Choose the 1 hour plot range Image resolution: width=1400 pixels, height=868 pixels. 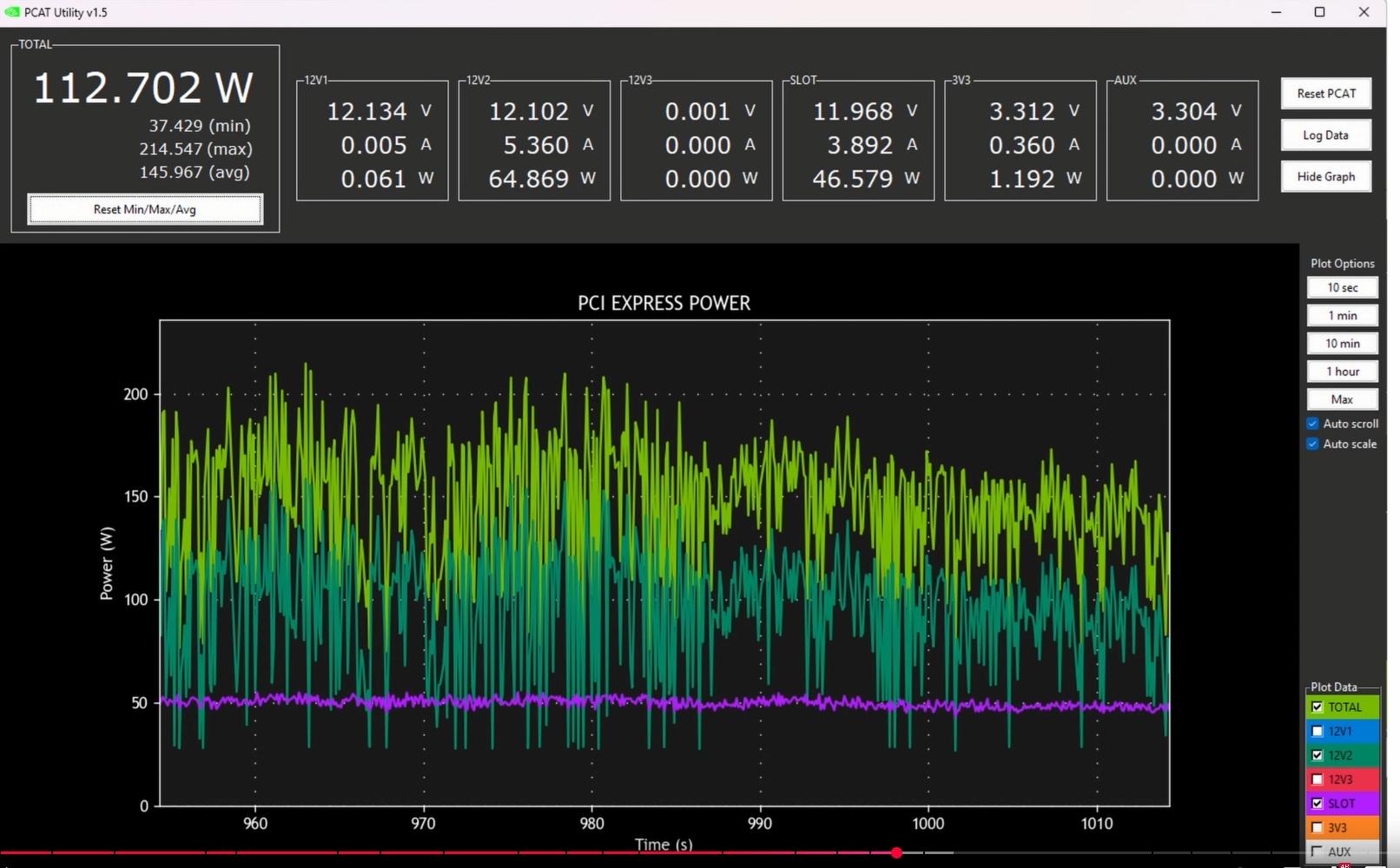tap(1342, 372)
